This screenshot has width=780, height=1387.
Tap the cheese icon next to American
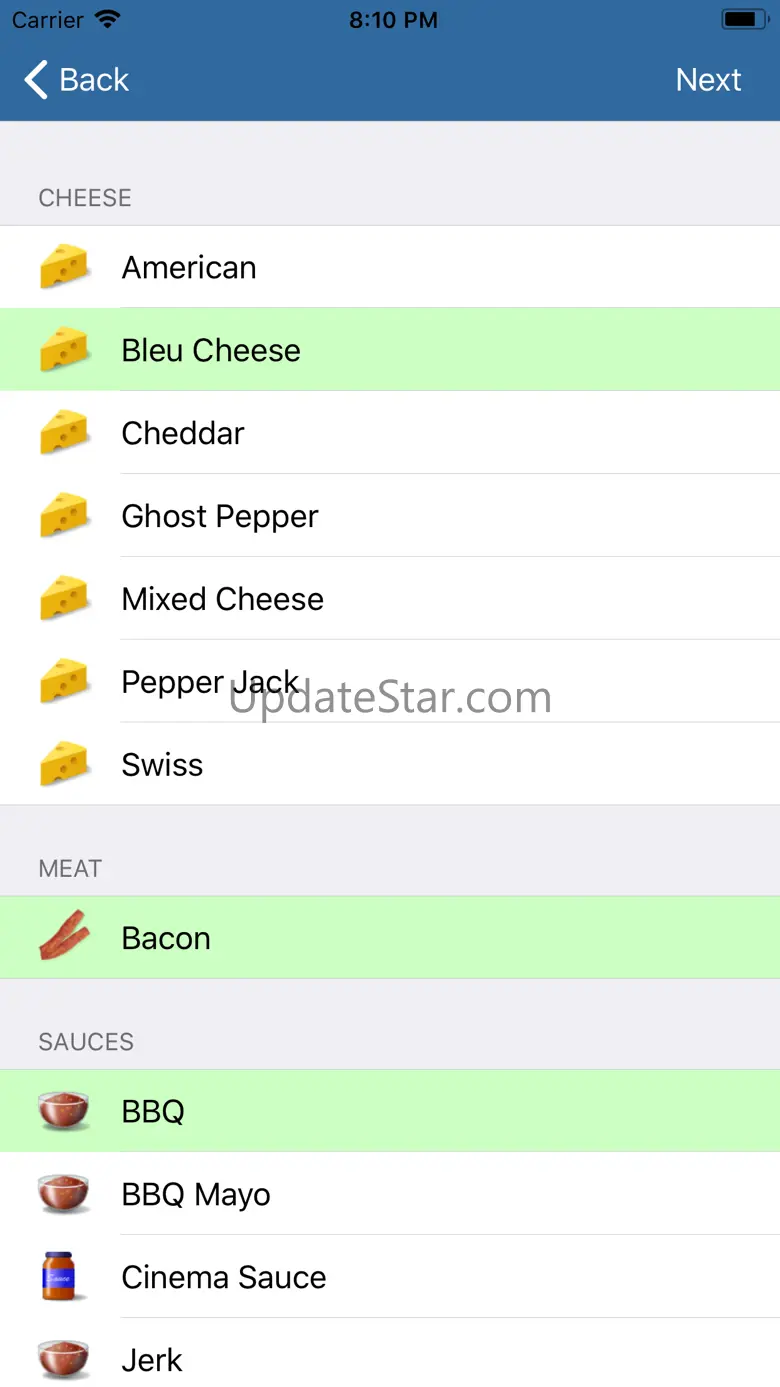64,267
